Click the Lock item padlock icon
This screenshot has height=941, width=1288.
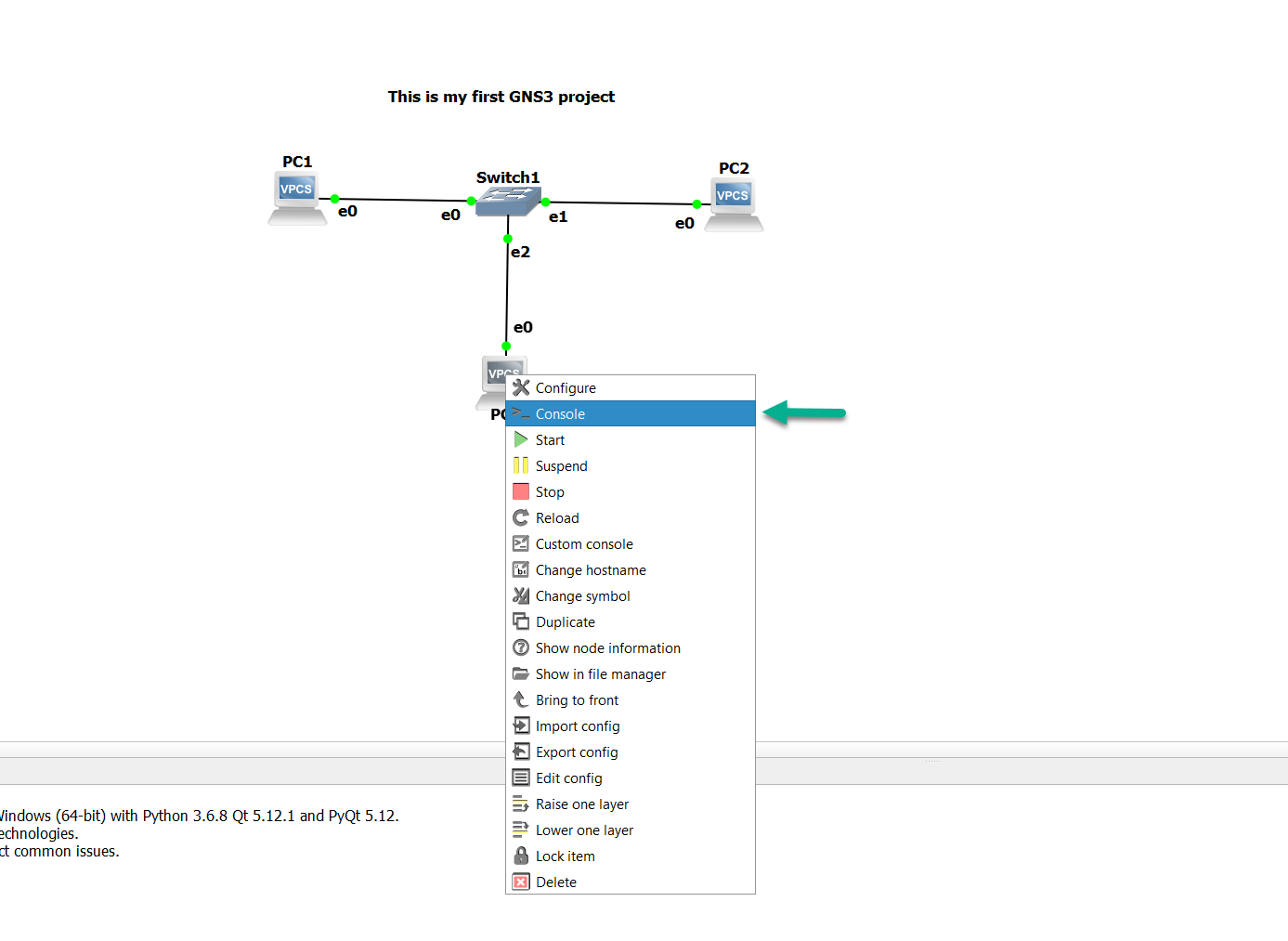pyautogui.click(x=521, y=856)
